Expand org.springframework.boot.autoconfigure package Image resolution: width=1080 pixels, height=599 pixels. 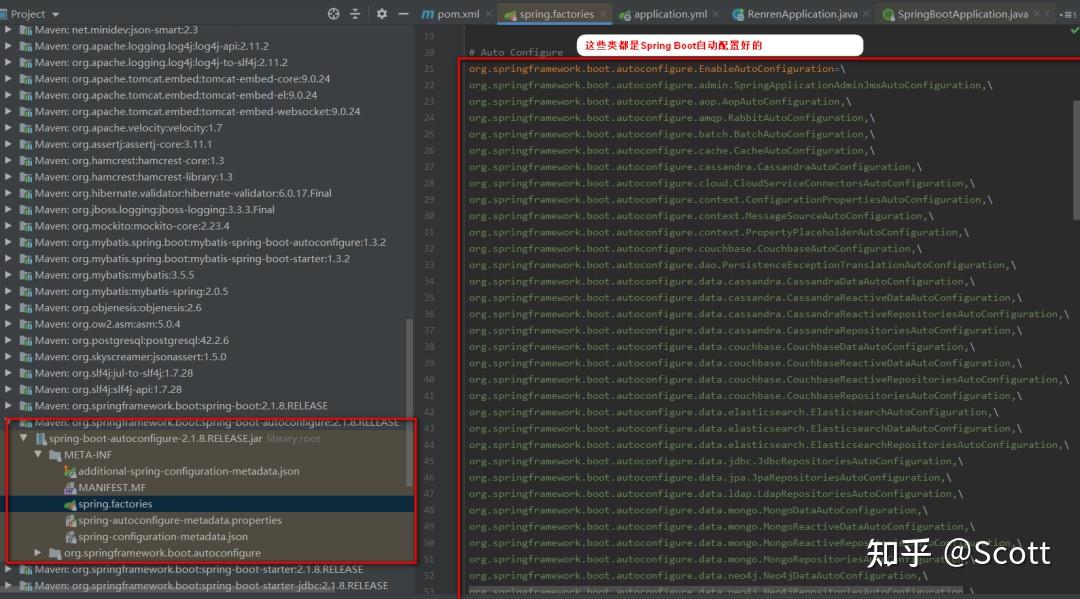click(38, 553)
